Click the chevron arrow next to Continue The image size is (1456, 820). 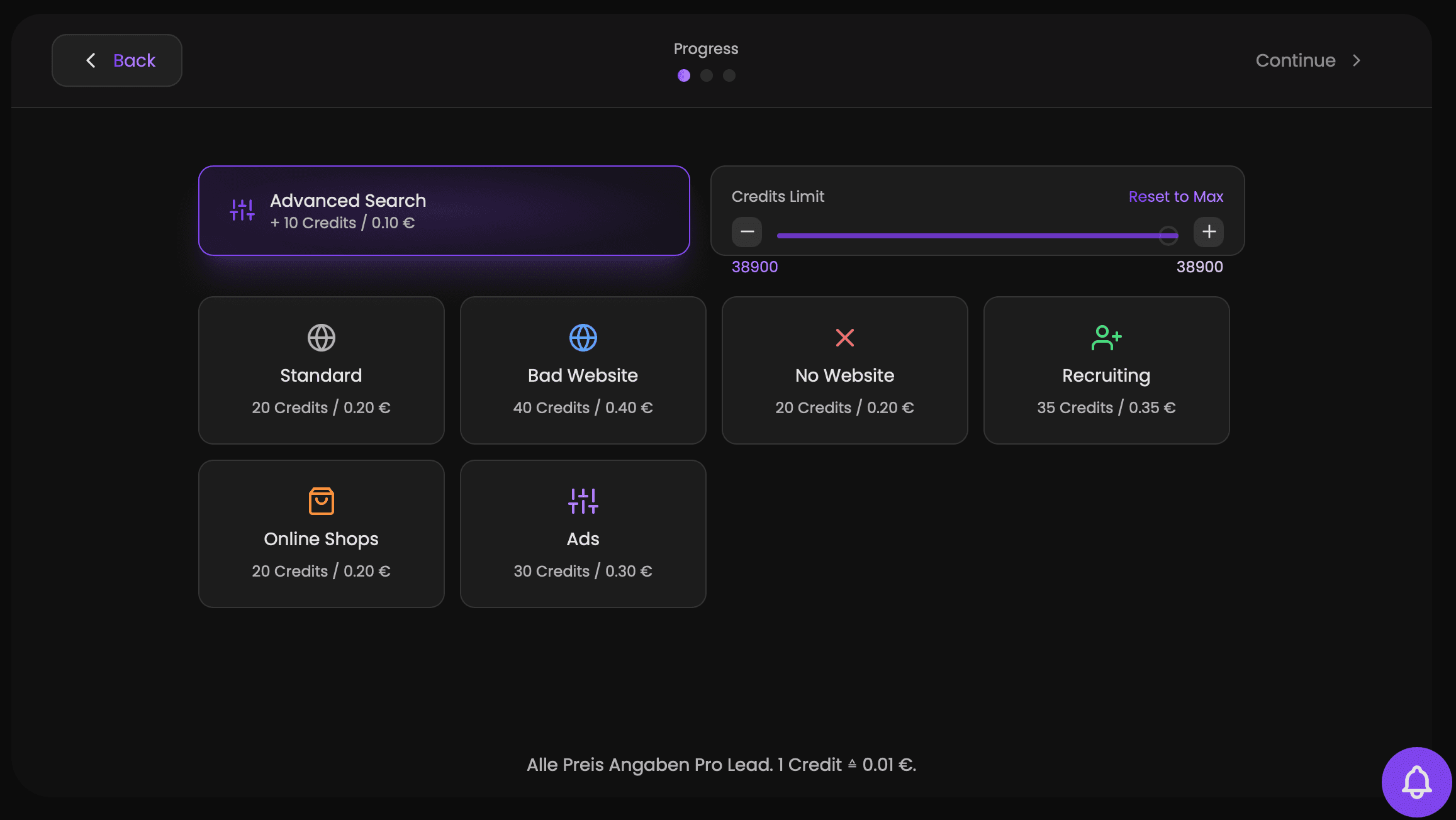tap(1357, 60)
